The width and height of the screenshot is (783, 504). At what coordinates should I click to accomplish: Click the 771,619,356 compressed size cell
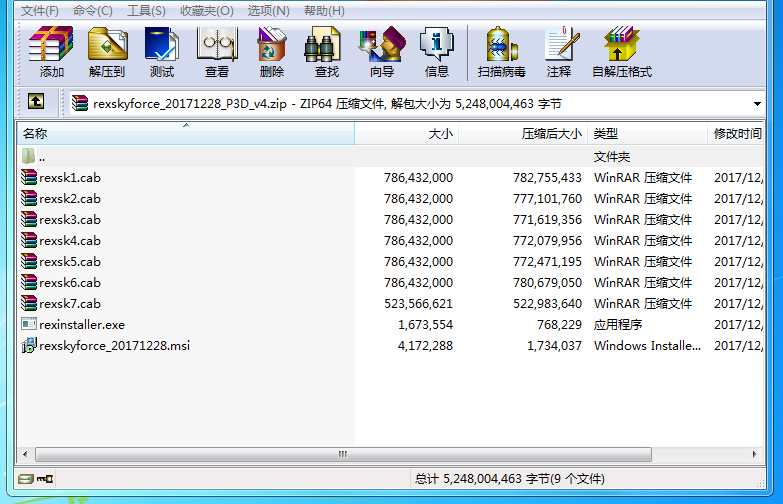[547, 219]
